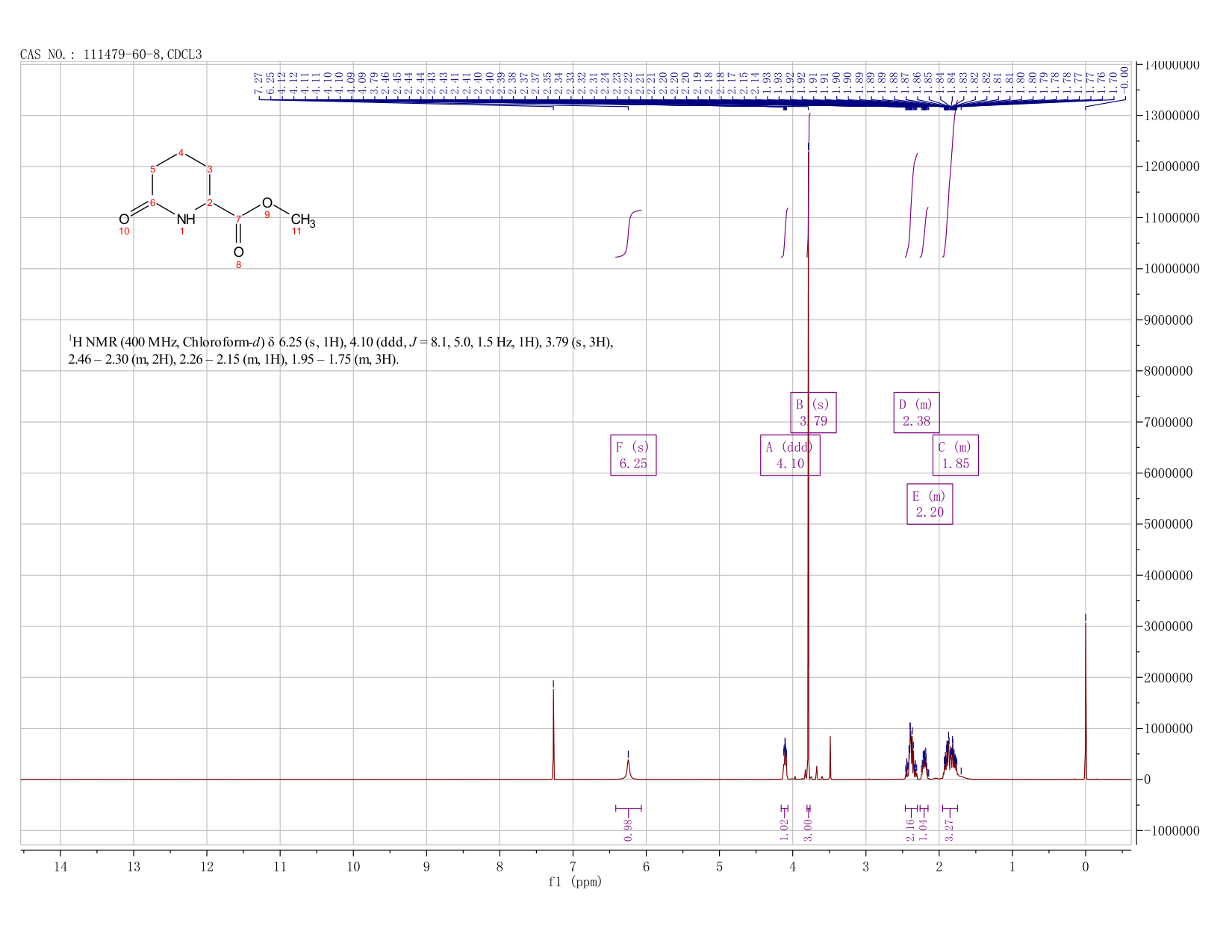Click the NH atom in the structure
This screenshot has height=952, width=1232.
coord(186,219)
